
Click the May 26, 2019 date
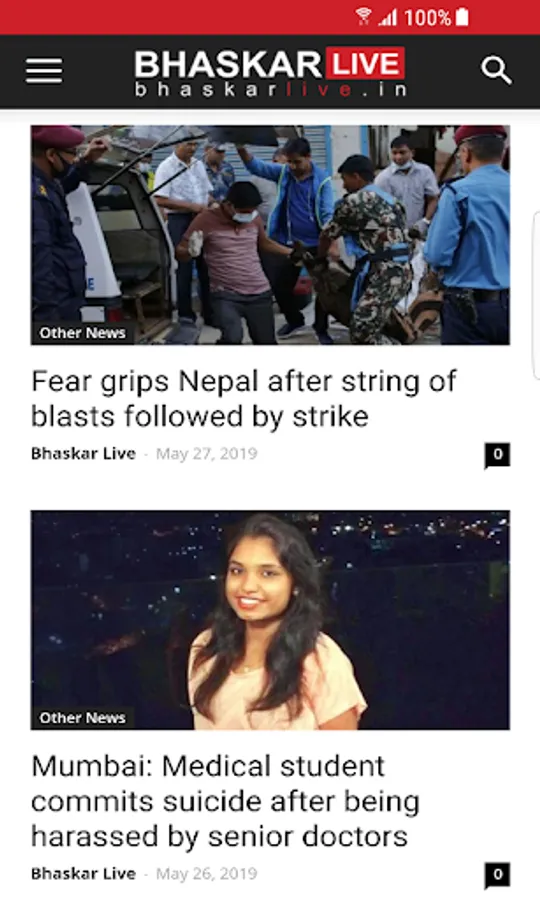[x=207, y=874]
